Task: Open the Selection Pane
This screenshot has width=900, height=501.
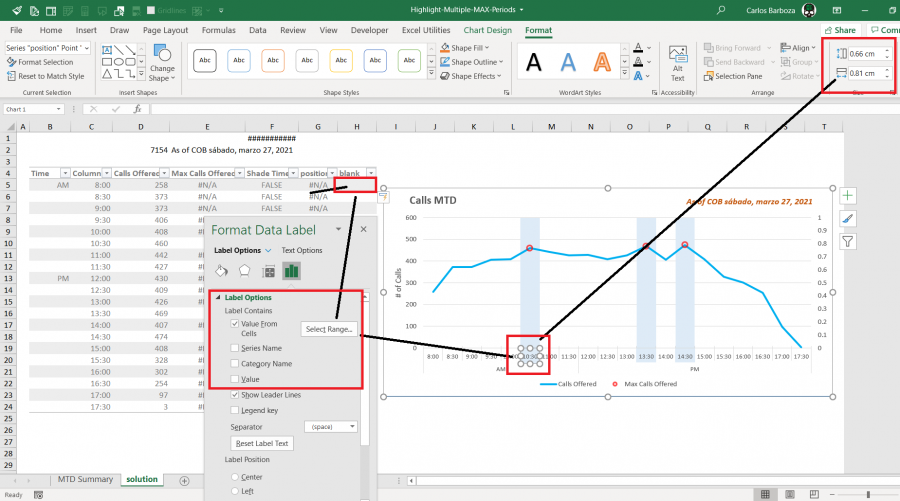Action: coord(734,76)
